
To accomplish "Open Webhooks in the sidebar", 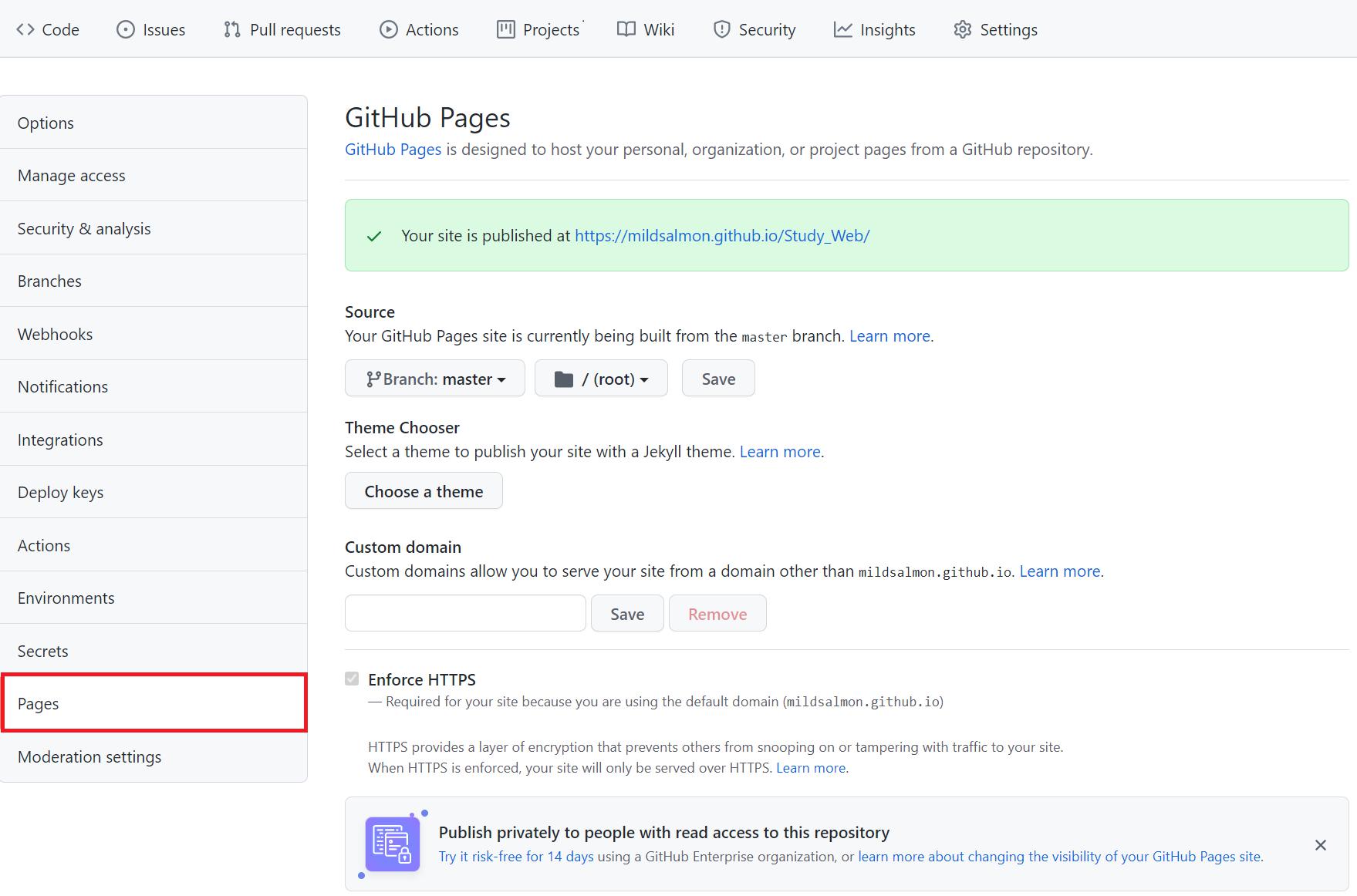I will (x=154, y=334).
